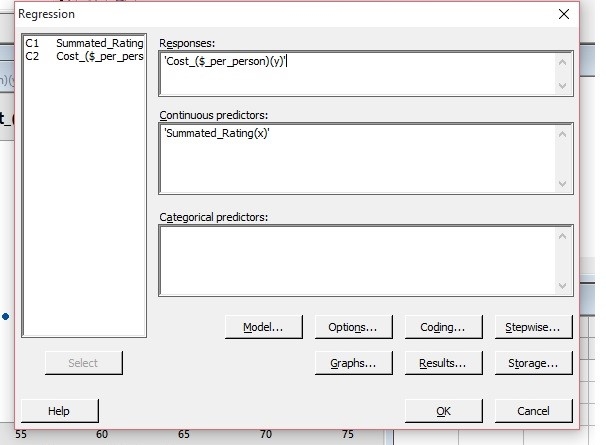Image resolution: width=606 pixels, height=445 pixels.
Task: Cancel the Regression dialog
Action: (533, 411)
